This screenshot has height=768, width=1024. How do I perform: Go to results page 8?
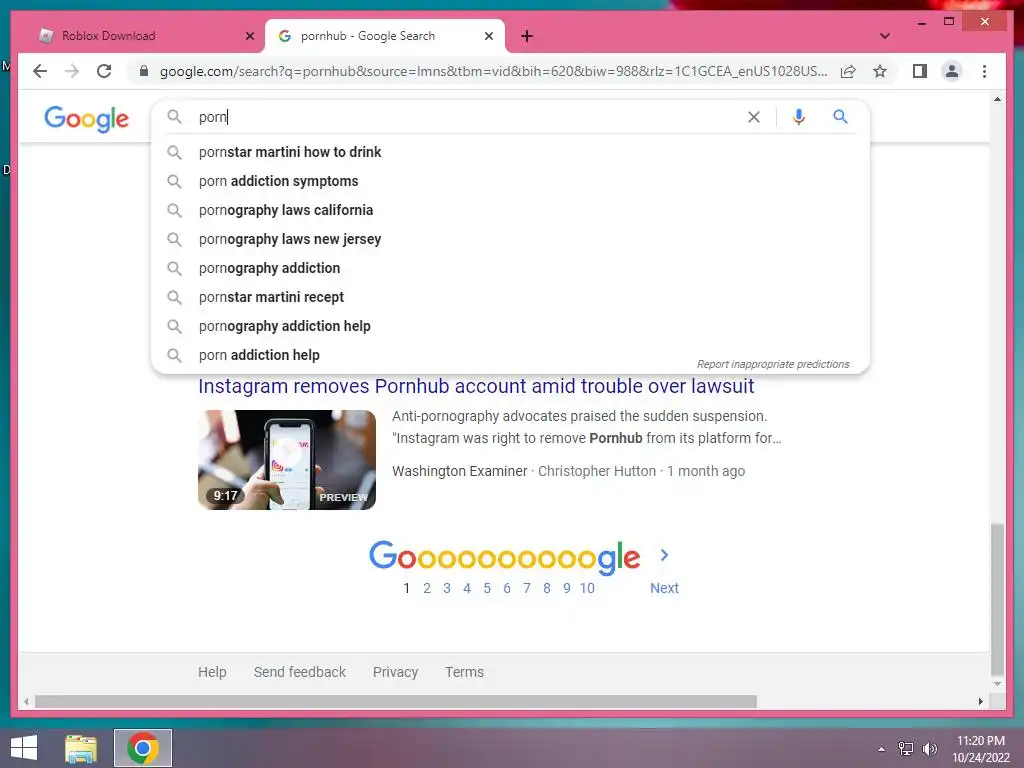click(x=547, y=588)
